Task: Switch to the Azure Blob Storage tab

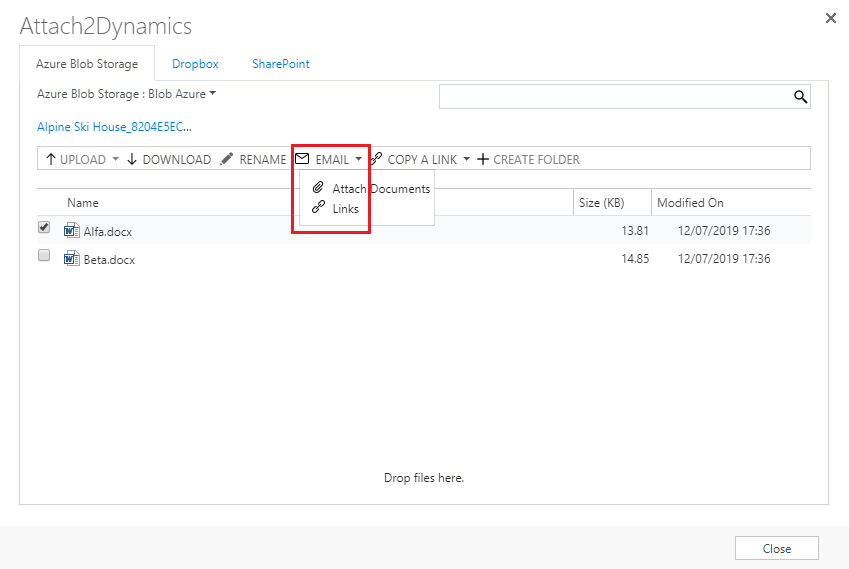Action: [x=87, y=64]
